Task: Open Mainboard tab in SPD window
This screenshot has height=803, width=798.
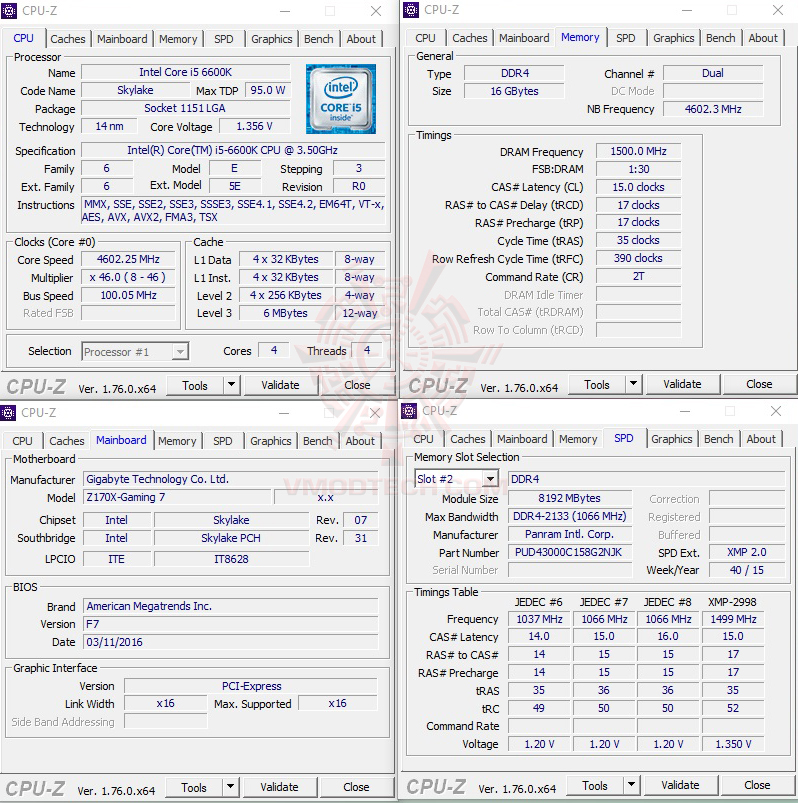Action: tap(522, 439)
